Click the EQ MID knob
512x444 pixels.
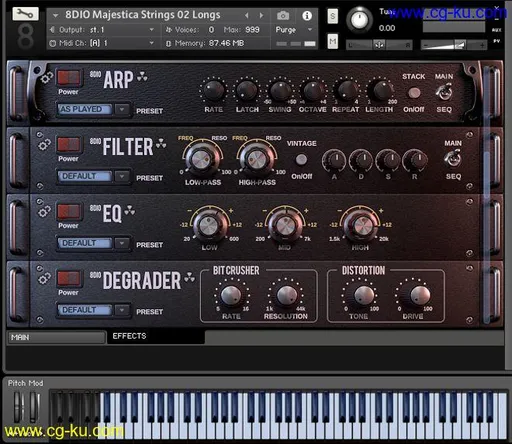click(285, 225)
